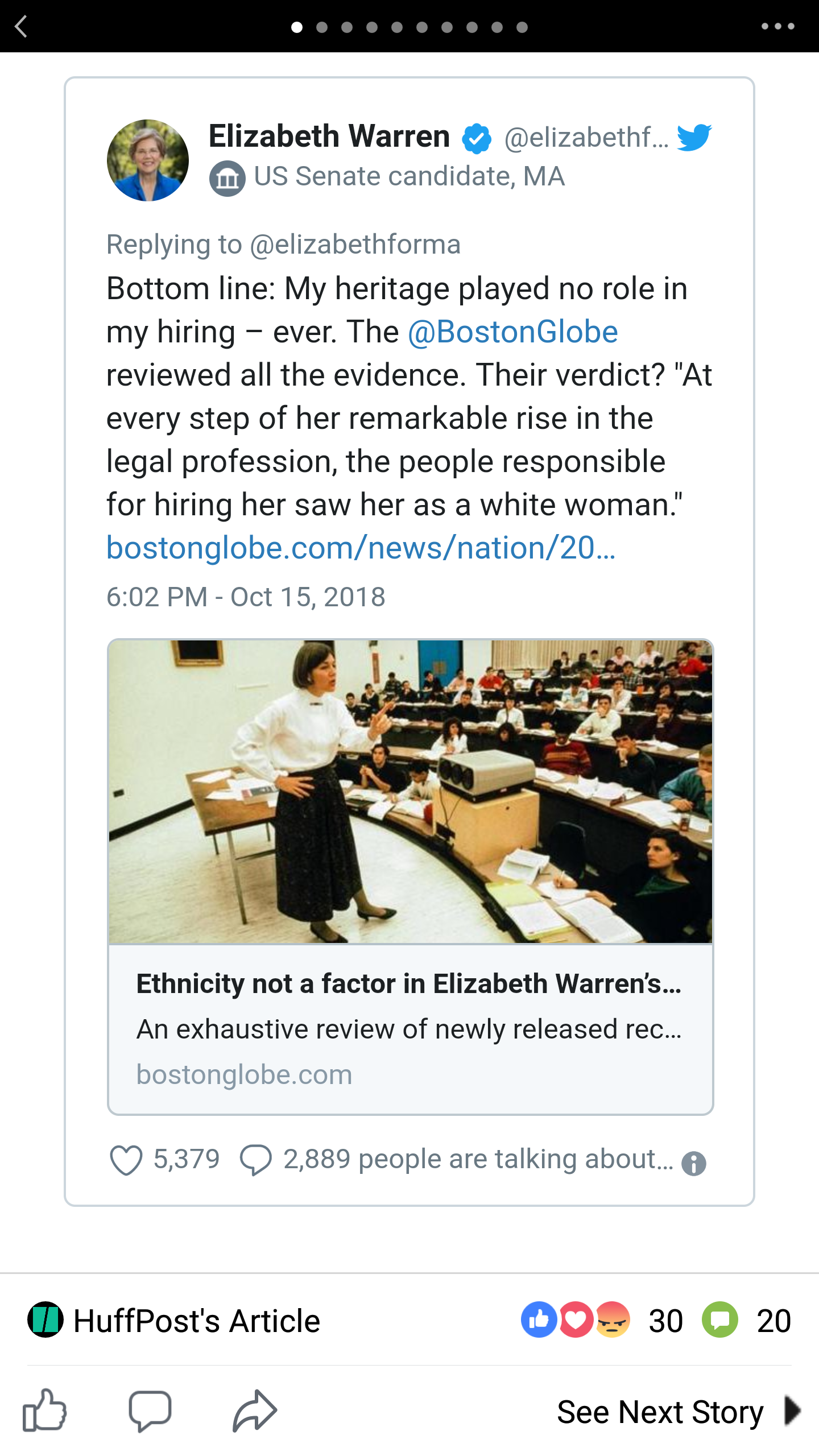This screenshot has height=1456, width=819.
Task: Open the 20 comments indicator
Action: (773, 1321)
